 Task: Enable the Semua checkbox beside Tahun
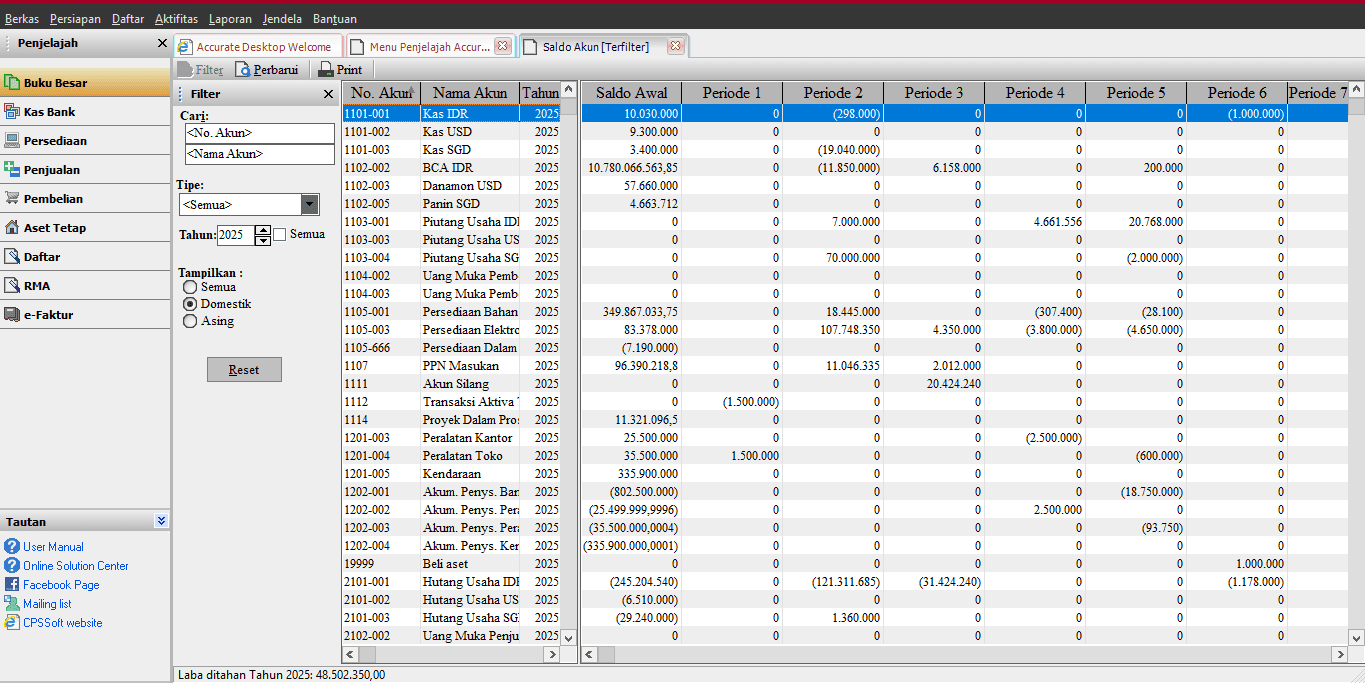pyautogui.click(x=282, y=233)
